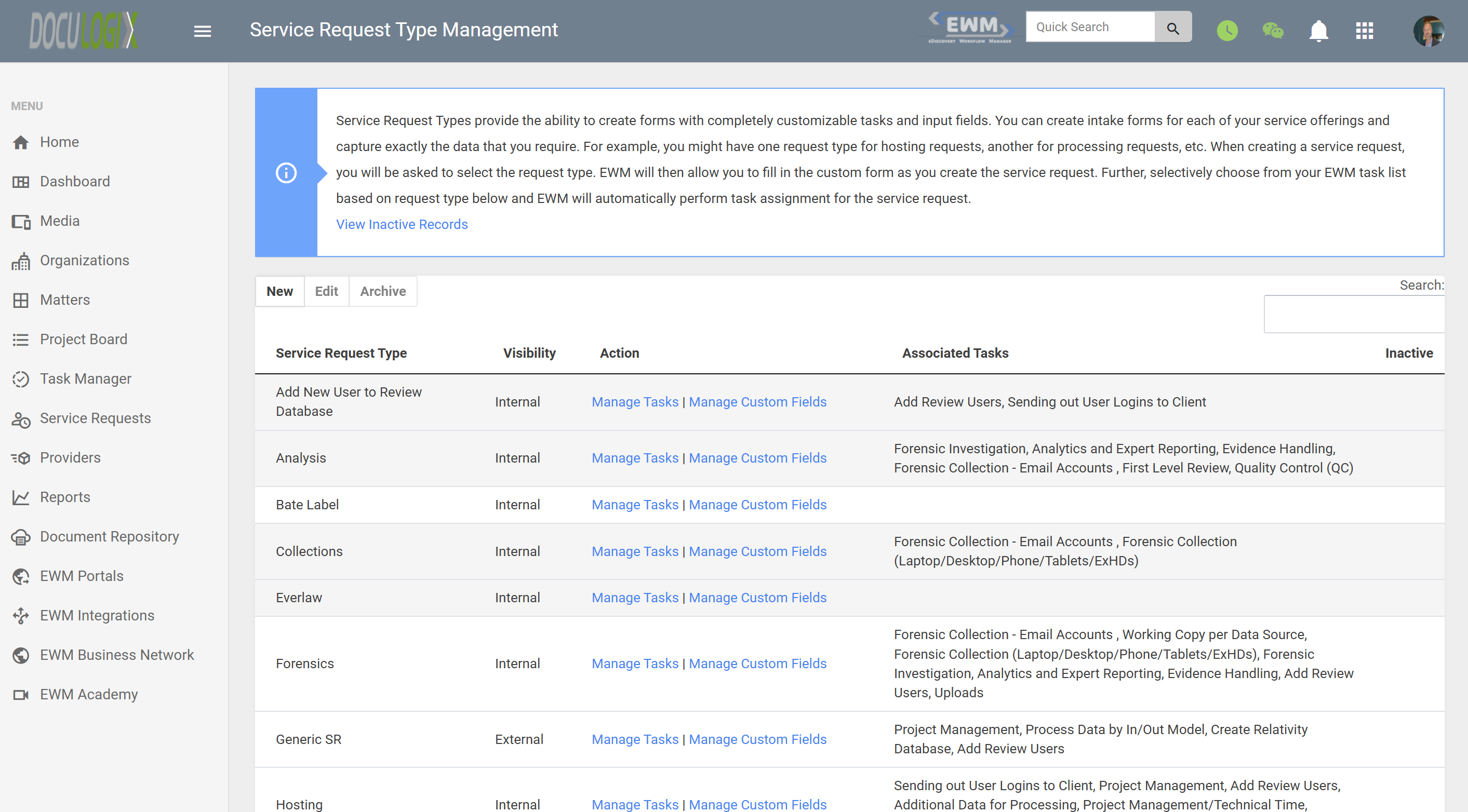Open the apps grid icon
This screenshot has width=1468, height=812.
pyautogui.click(x=1364, y=30)
